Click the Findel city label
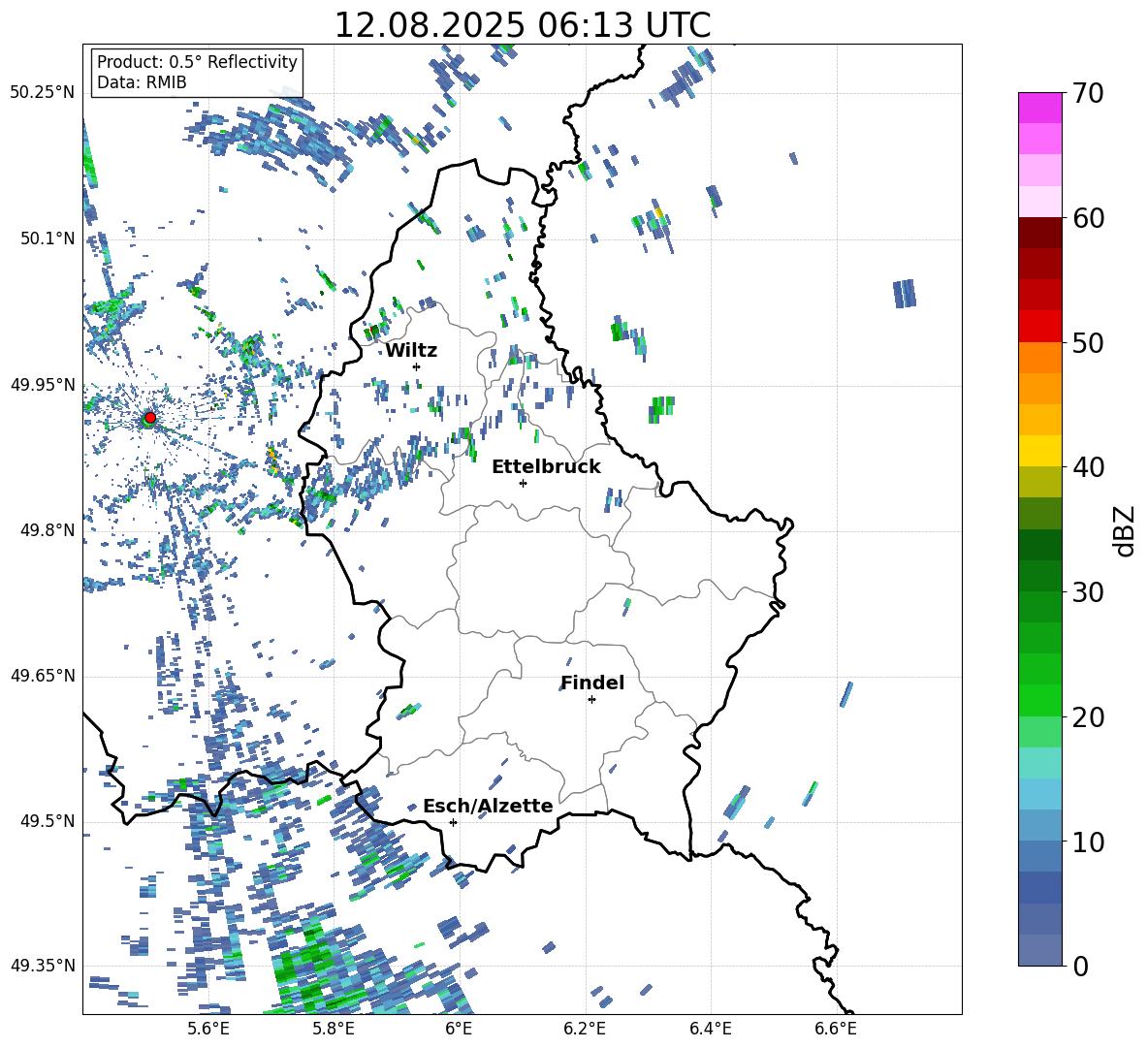Image resolution: width=1148 pixels, height=1048 pixels. tap(592, 683)
